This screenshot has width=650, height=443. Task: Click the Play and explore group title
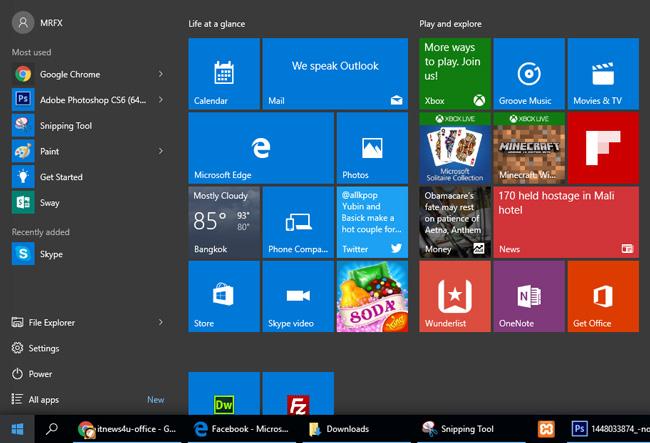point(450,24)
